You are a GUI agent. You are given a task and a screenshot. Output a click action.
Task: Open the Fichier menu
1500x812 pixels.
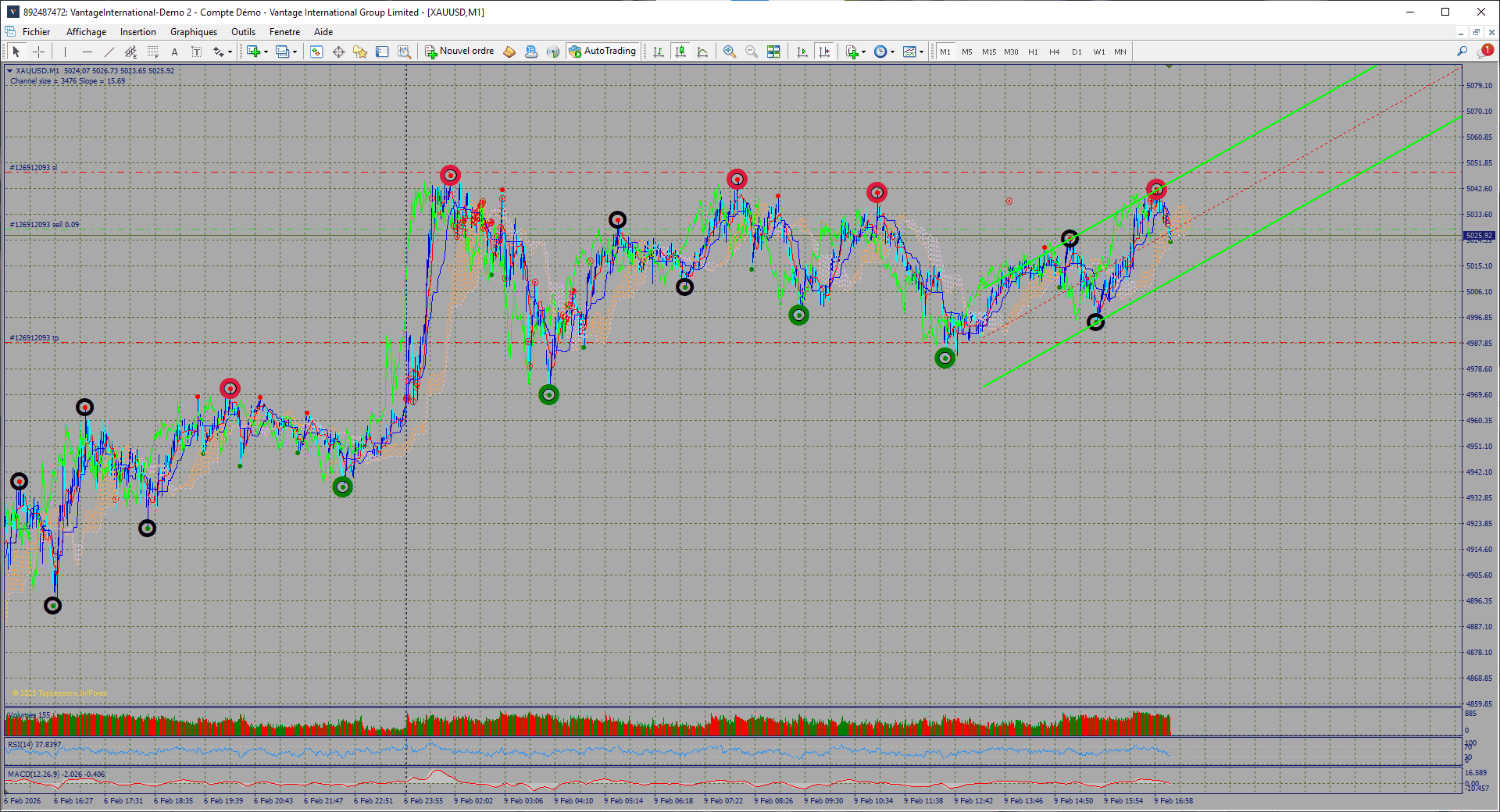click(36, 32)
